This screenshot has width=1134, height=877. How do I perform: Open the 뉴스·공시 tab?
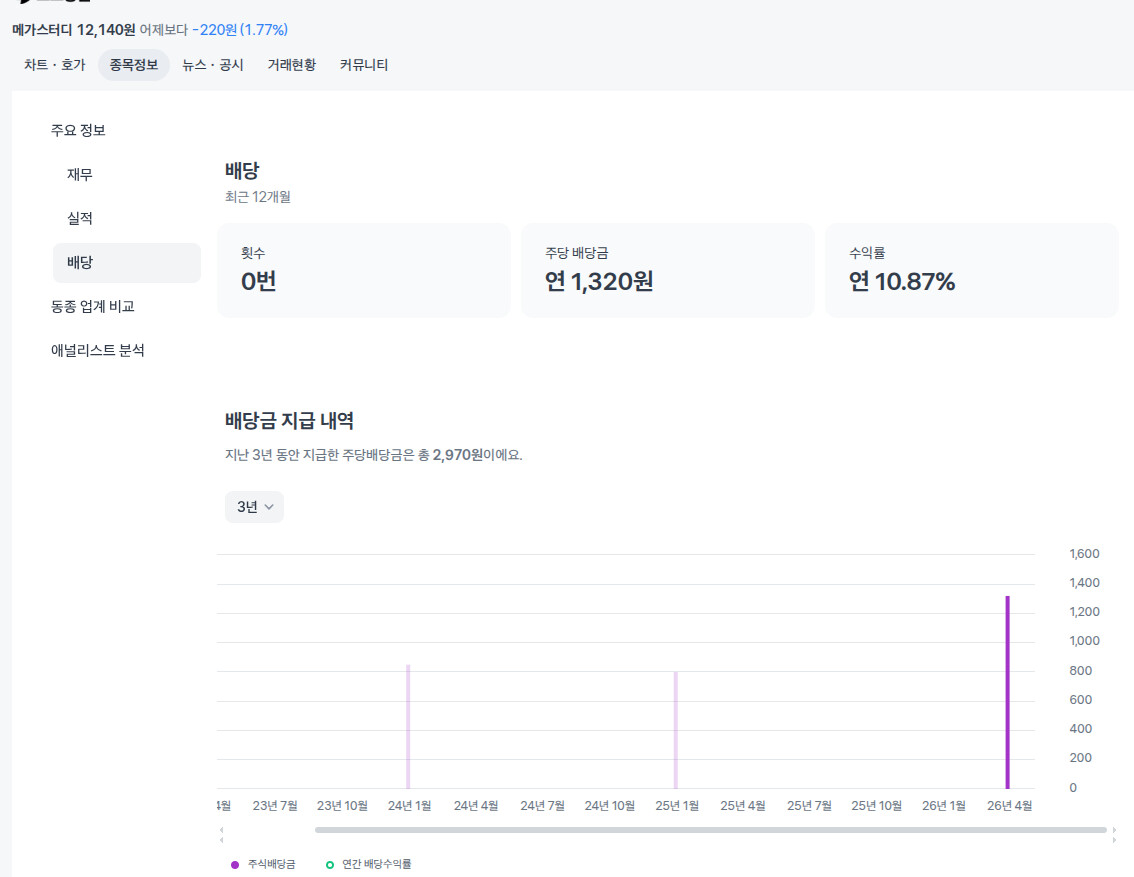[212, 65]
